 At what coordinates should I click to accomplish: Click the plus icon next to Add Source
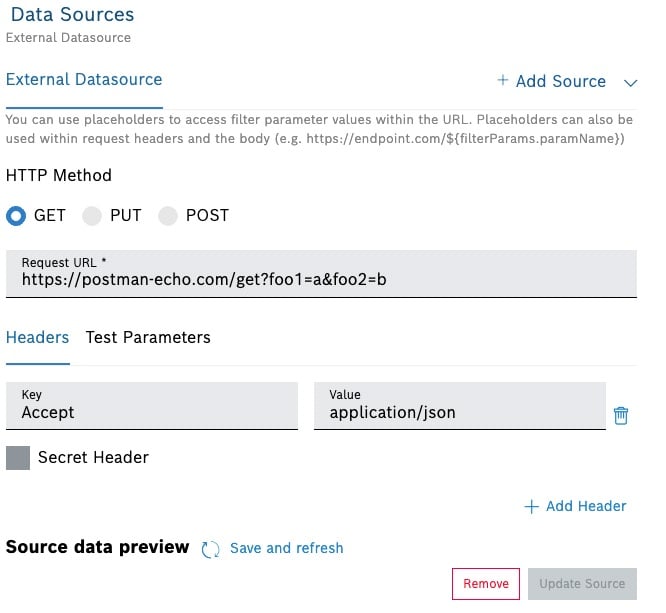pyautogui.click(x=503, y=81)
